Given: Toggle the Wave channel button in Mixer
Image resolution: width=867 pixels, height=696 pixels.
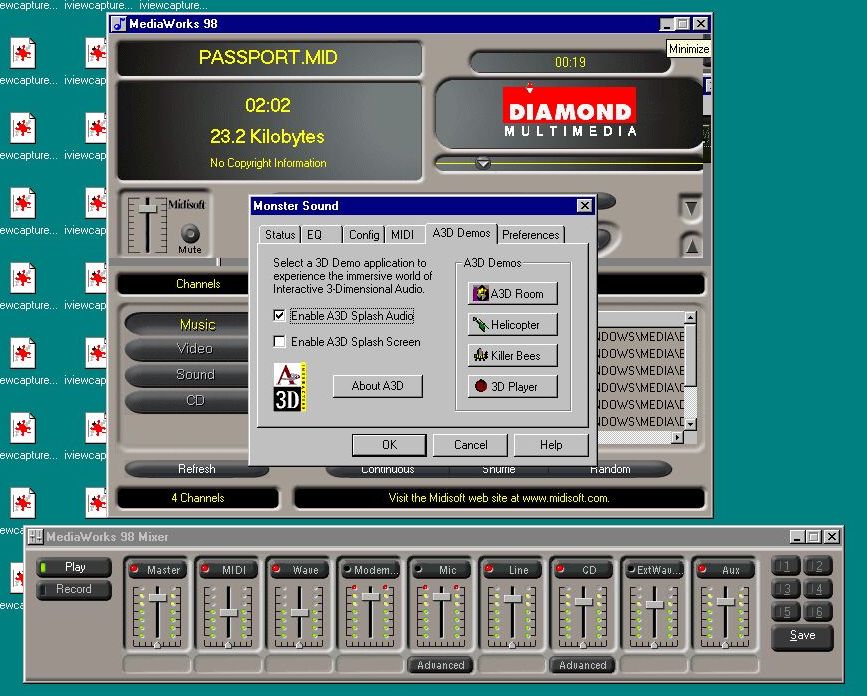Looking at the screenshot, I should [x=299, y=569].
